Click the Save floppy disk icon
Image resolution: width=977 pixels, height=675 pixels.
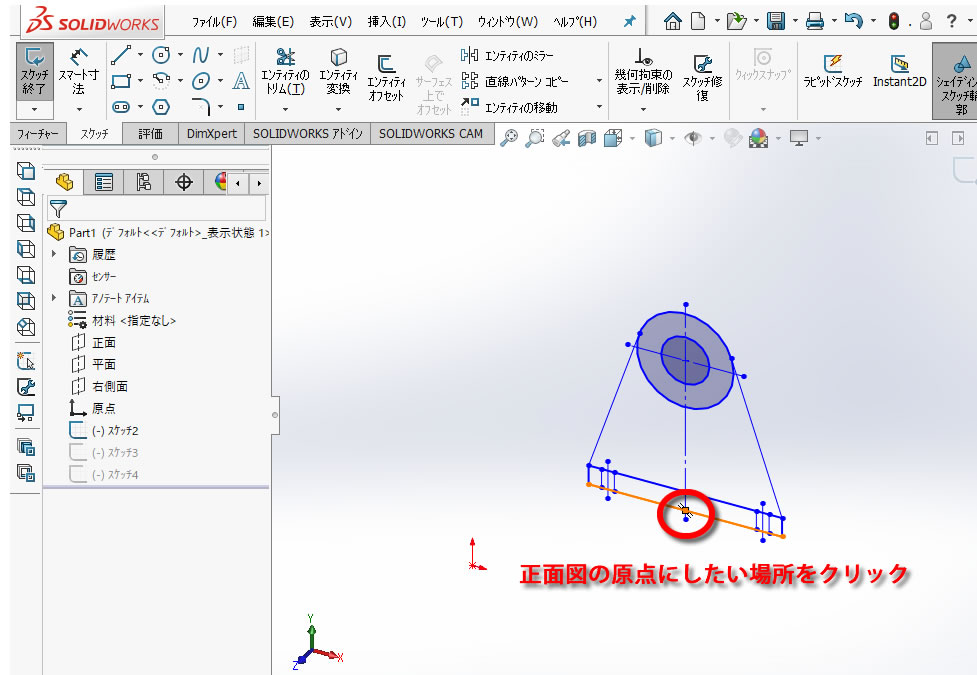[x=776, y=22]
